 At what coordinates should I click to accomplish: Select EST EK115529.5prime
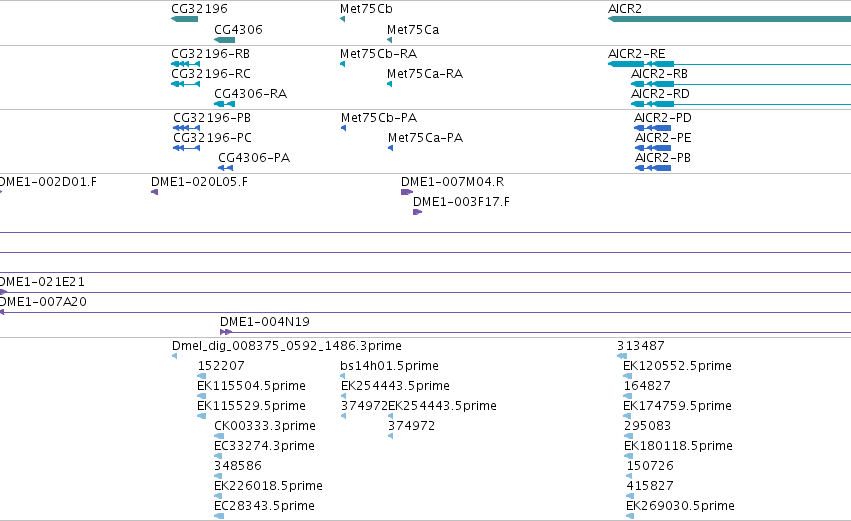click(x=201, y=416)
